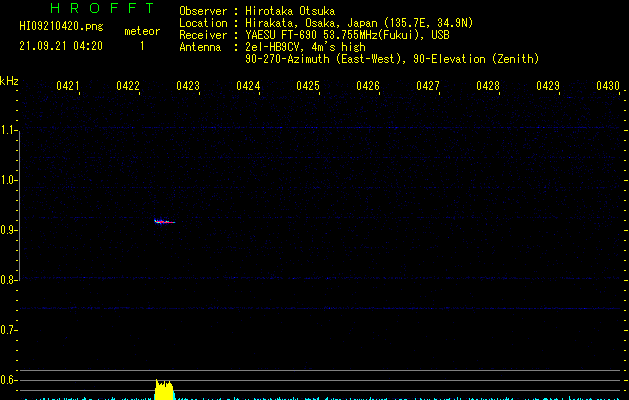
Task: Click the 0422 time marker
Action: (128, 86)
